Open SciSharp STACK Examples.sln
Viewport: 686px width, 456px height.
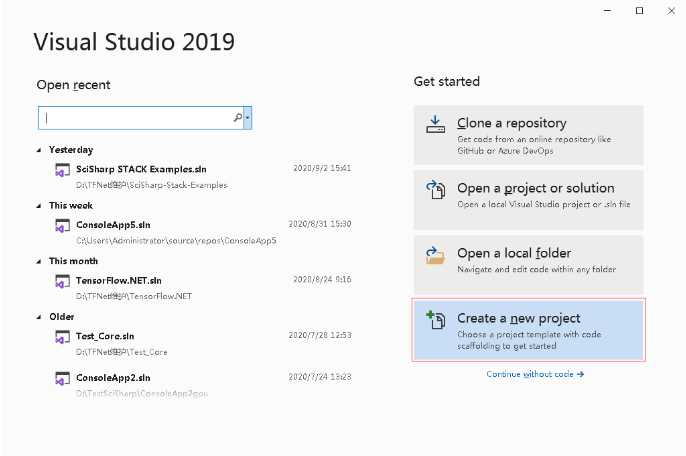141,169
